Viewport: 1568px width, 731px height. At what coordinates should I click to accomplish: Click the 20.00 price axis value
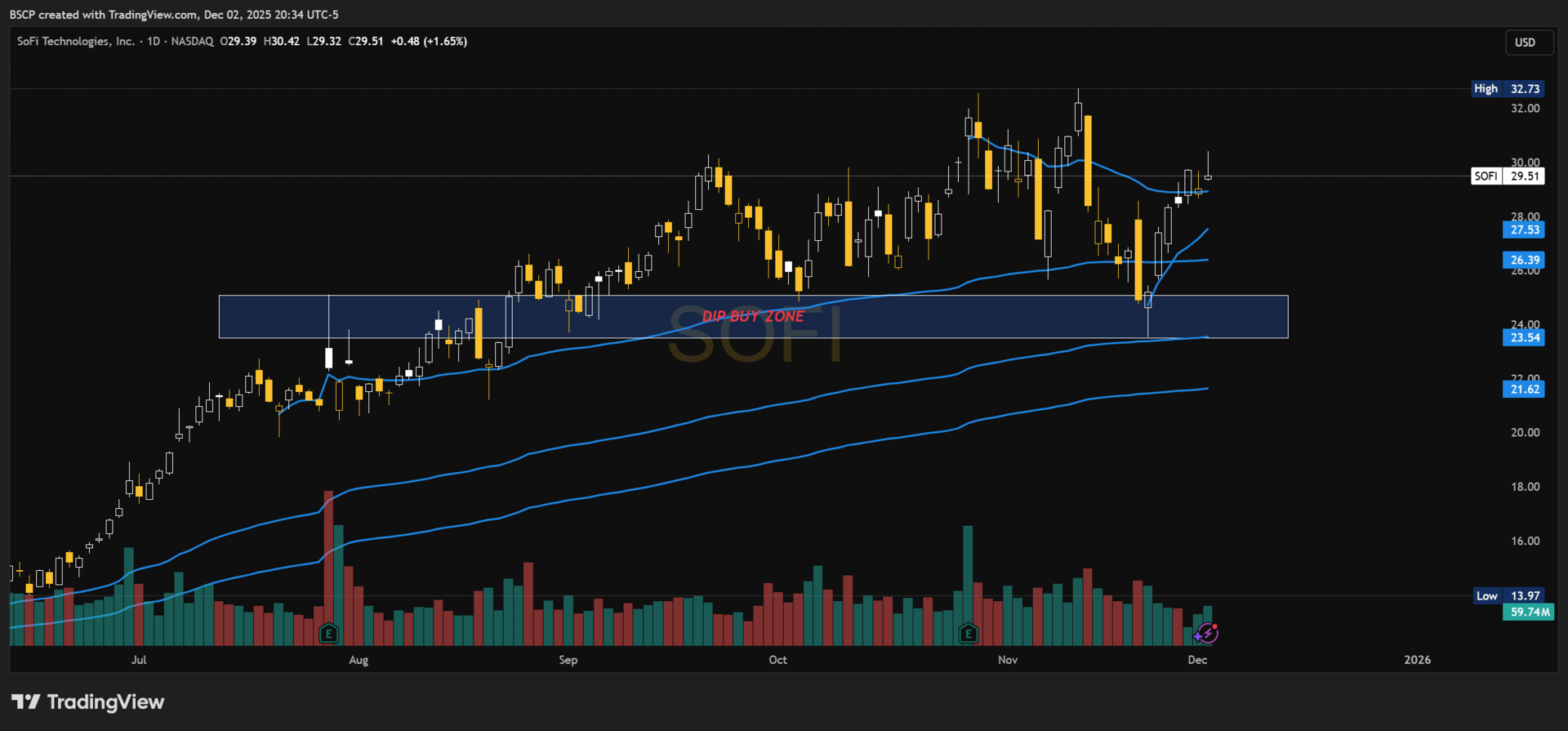pos(1525,432)
